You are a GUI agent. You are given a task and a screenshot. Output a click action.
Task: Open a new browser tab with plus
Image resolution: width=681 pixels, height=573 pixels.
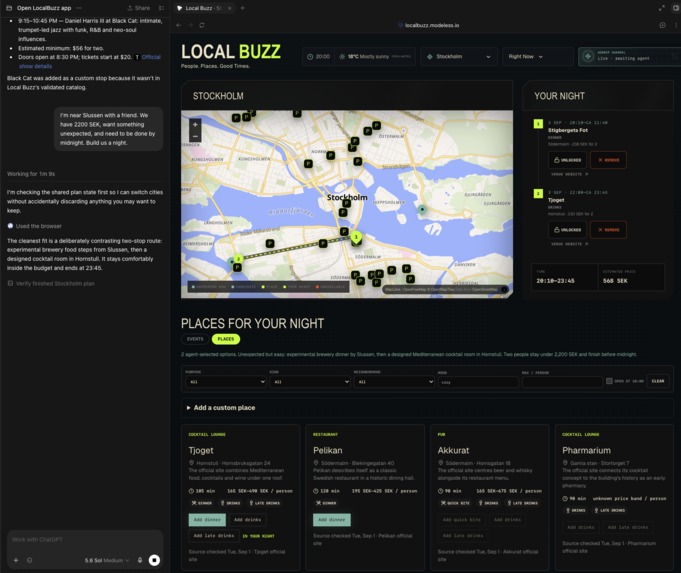[242, 8]
